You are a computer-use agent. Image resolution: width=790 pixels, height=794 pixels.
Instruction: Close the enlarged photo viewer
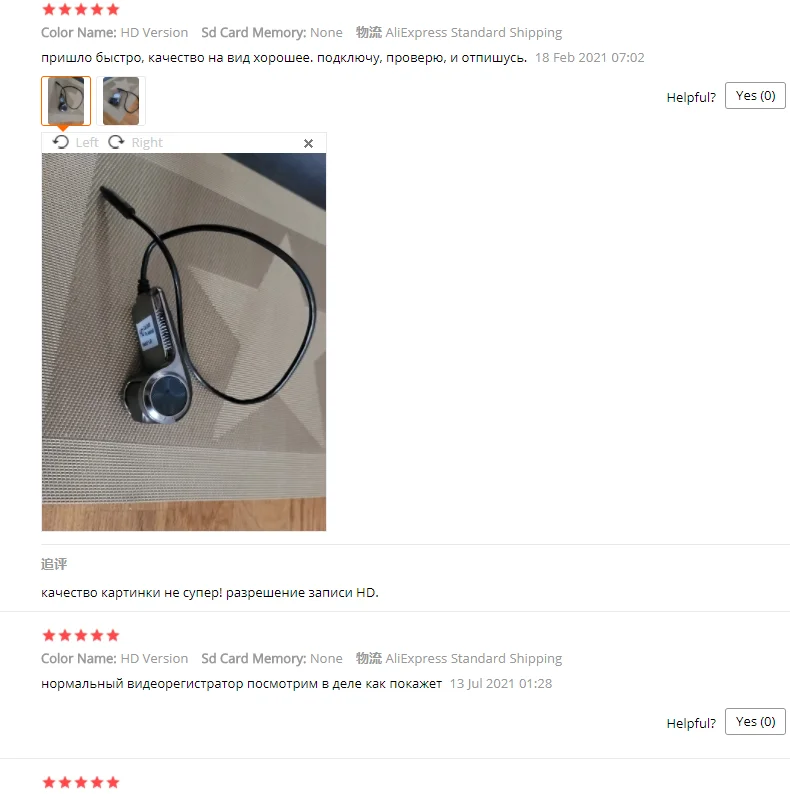pyautogui.click(x=308, y=143)
